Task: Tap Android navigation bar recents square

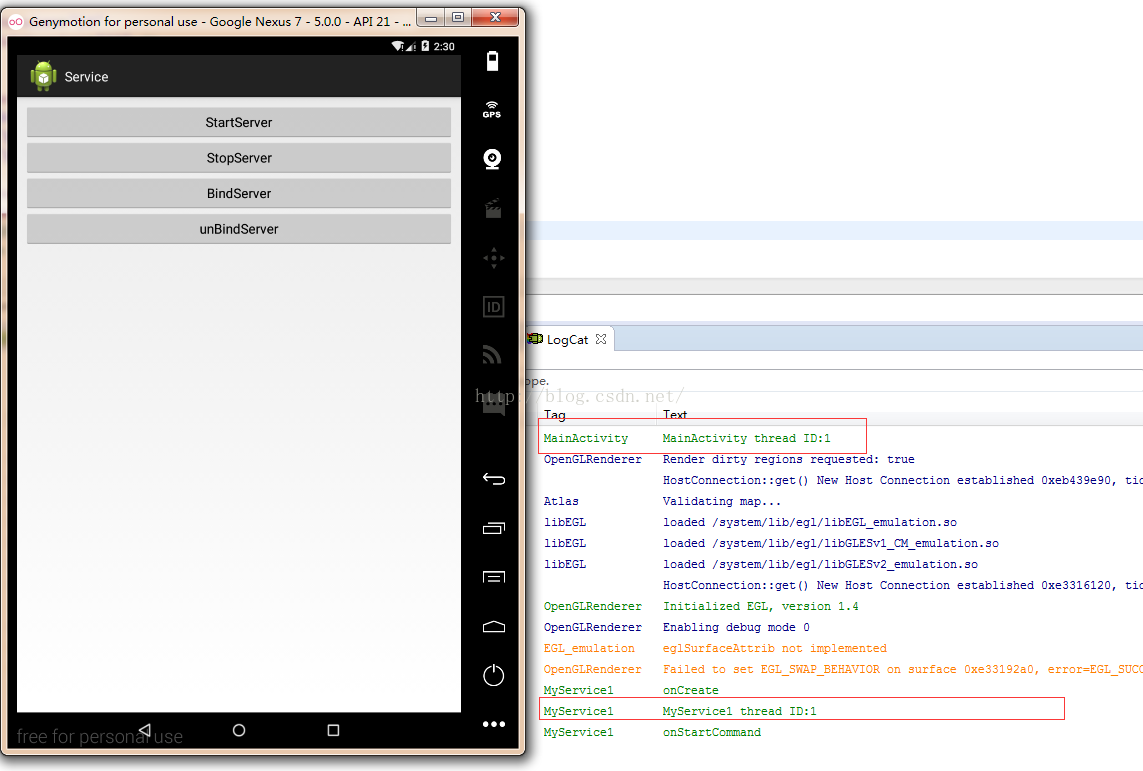Action: (334, 730)
